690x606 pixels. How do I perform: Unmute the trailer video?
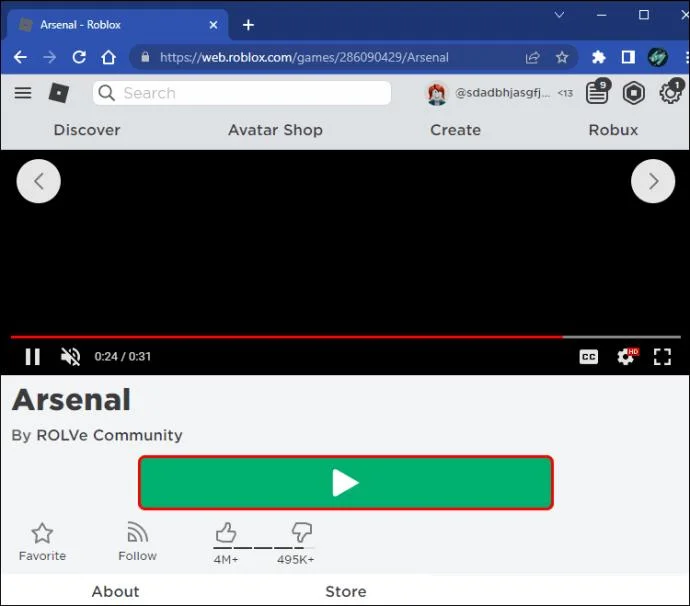click(70, 356)
